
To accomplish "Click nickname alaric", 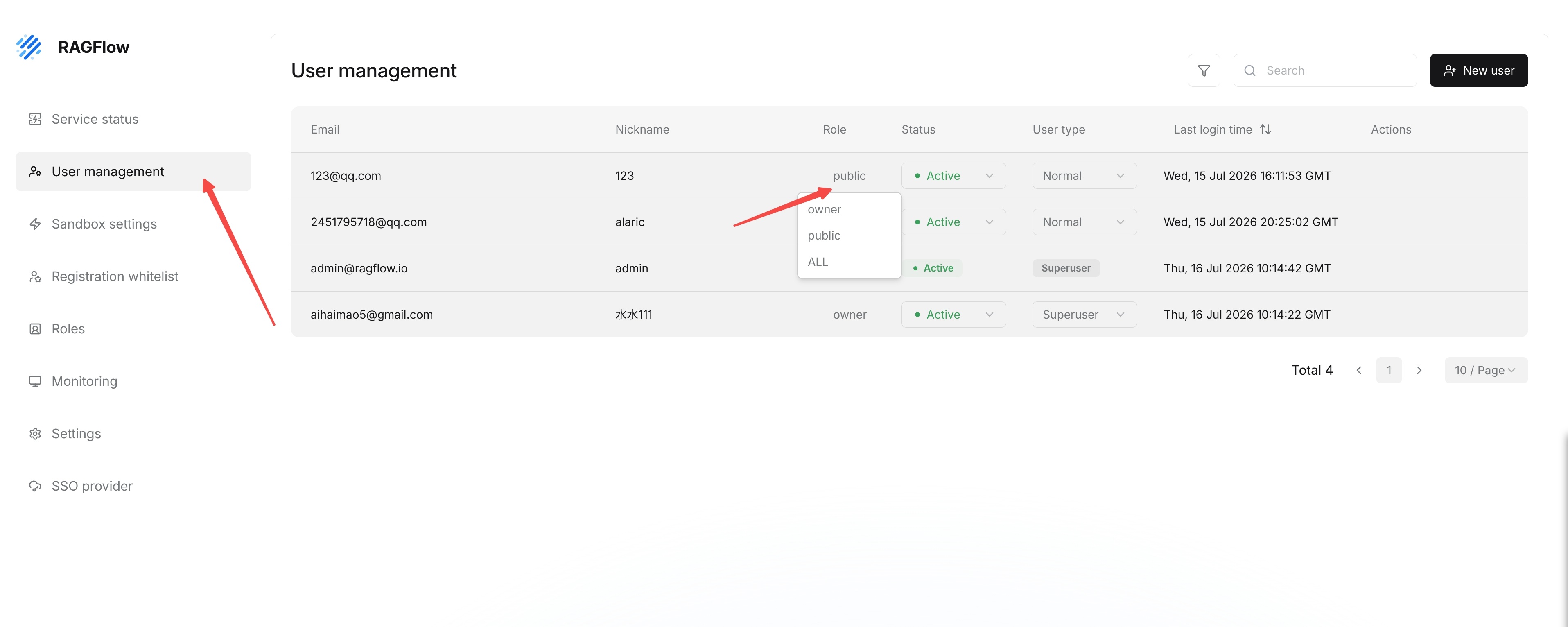I will tap(630, 222).
